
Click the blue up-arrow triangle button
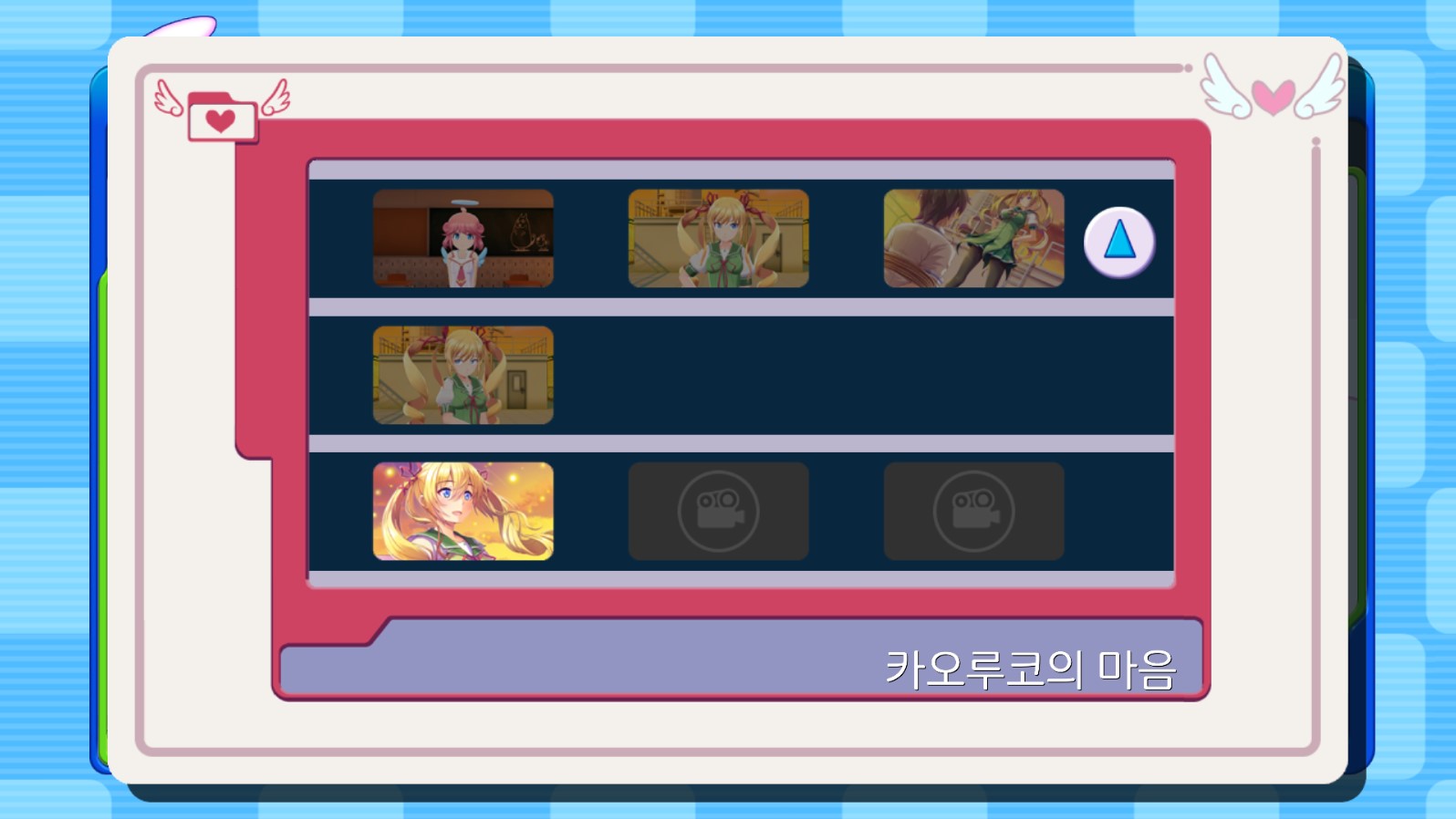1119,243
